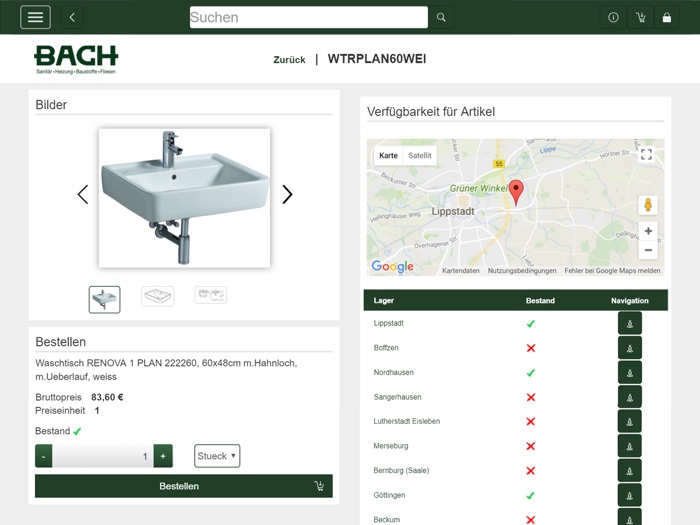Click the Navigation column header

pos(629,300)
